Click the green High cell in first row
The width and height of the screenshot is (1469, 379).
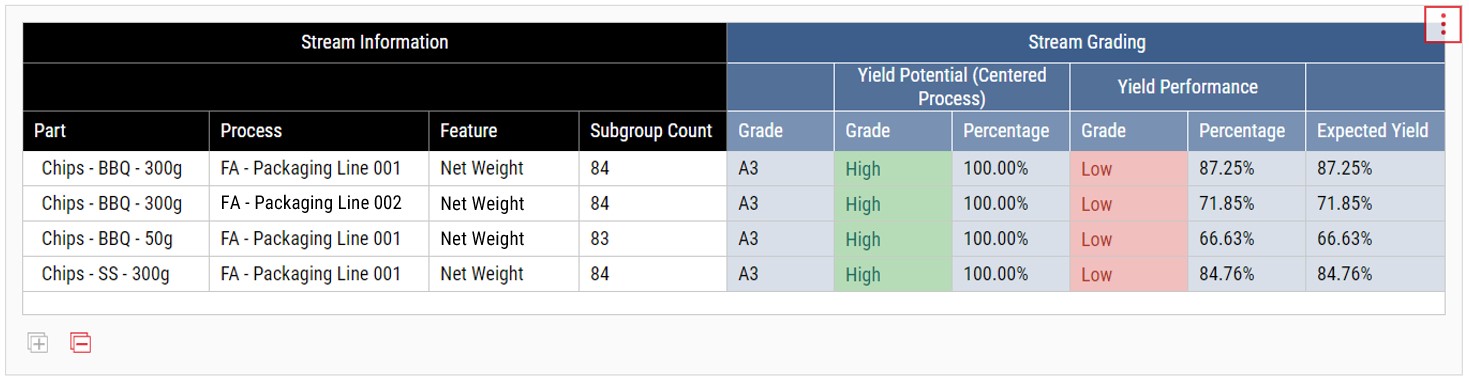[893, 169]
